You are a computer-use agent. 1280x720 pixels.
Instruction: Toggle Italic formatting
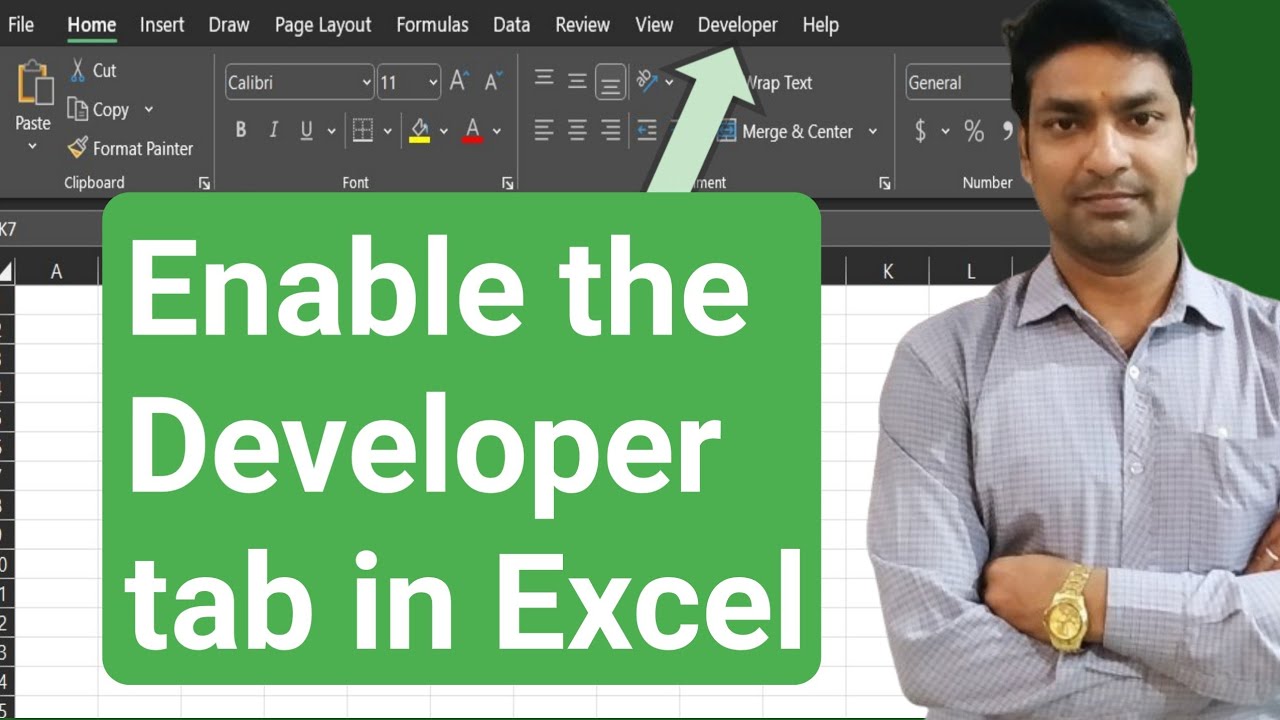273,130
